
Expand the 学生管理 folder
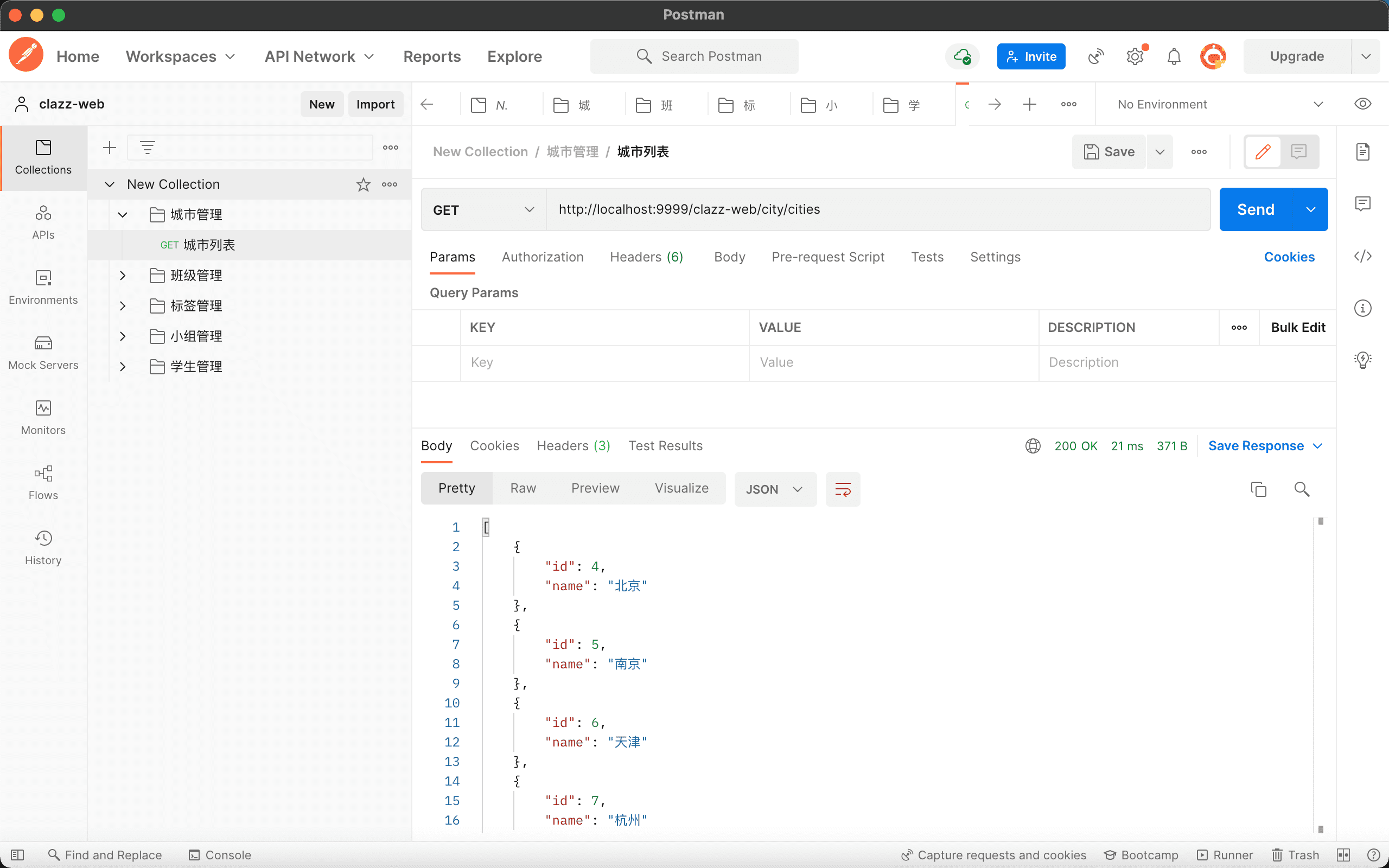point(122,366)
